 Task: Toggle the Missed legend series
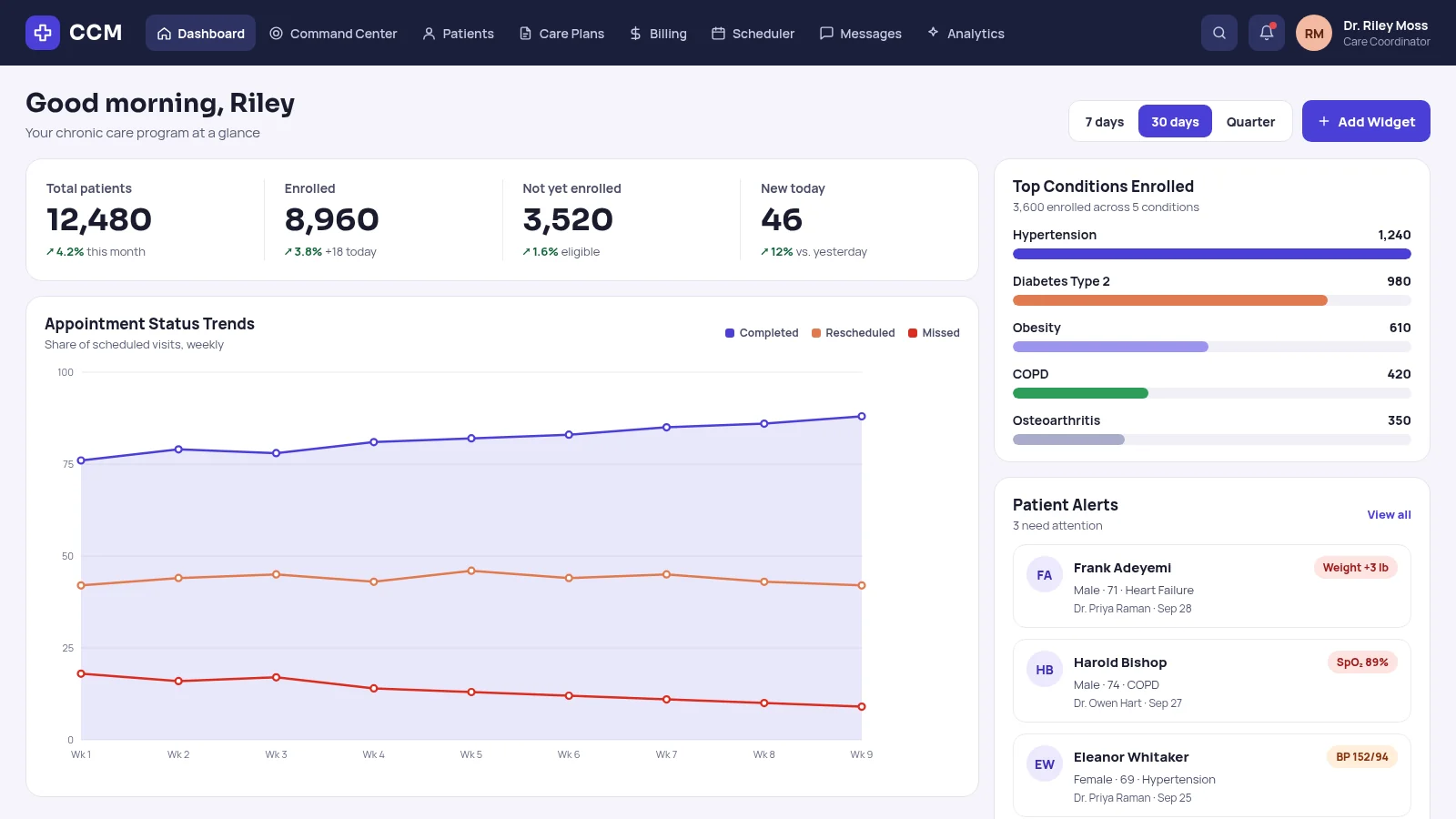[x=934, y=333]
